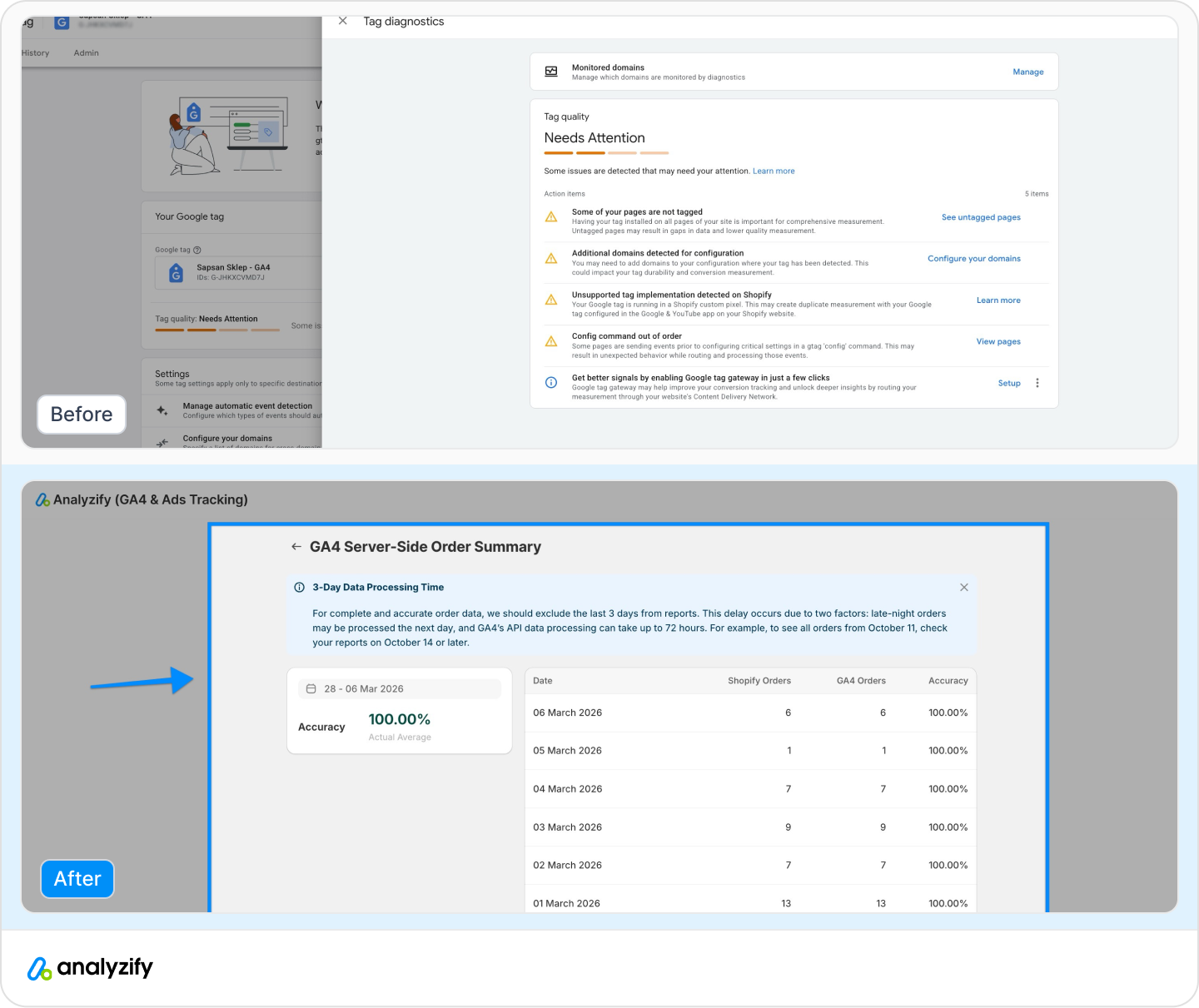The height and width of the screenshot is (1008, 1199).
Task: Click info icon for Google tag gateway item
Action: [x=551, y=383]
